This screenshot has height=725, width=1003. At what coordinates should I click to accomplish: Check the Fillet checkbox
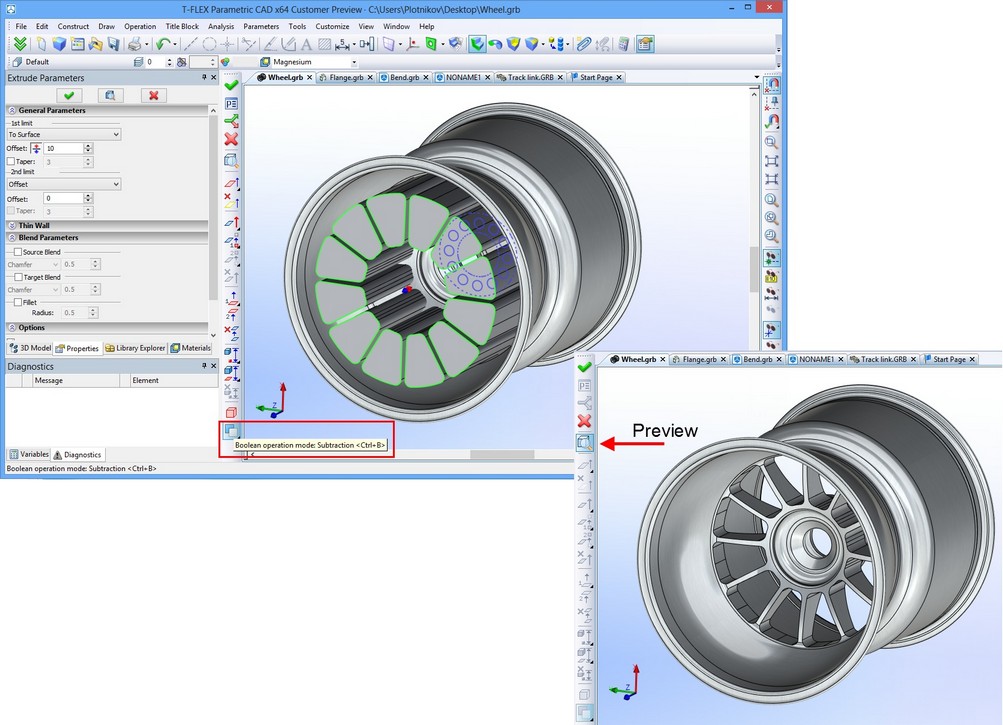(14, 301)
